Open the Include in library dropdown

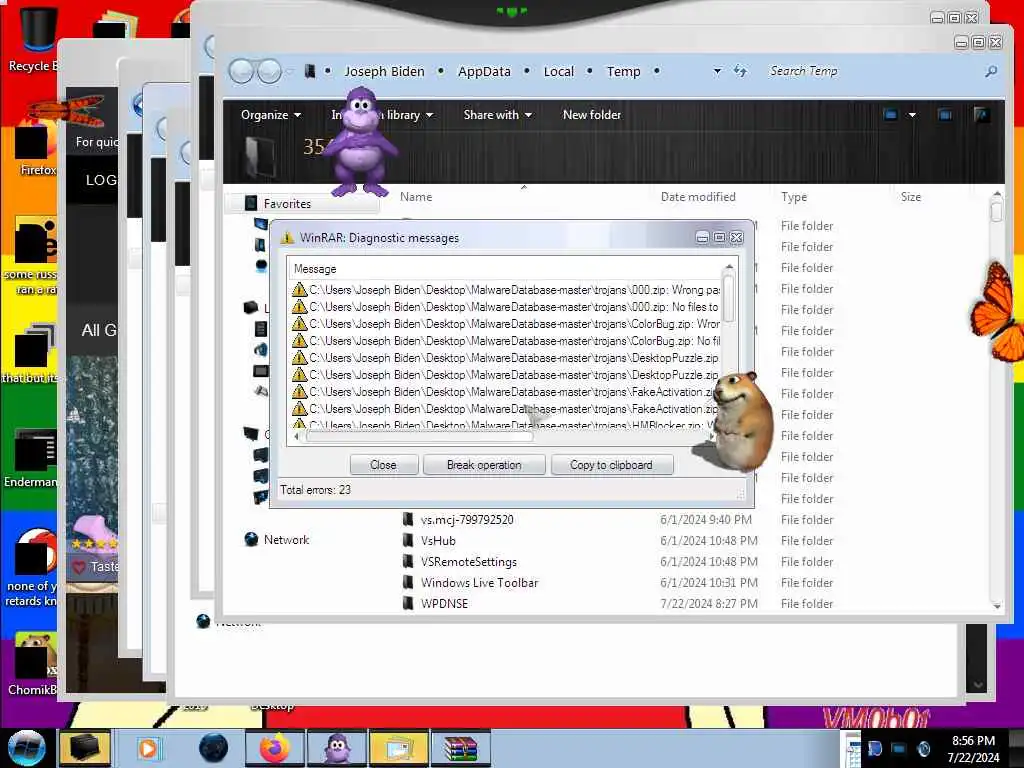pyautogui.click(x=382, y=115)
